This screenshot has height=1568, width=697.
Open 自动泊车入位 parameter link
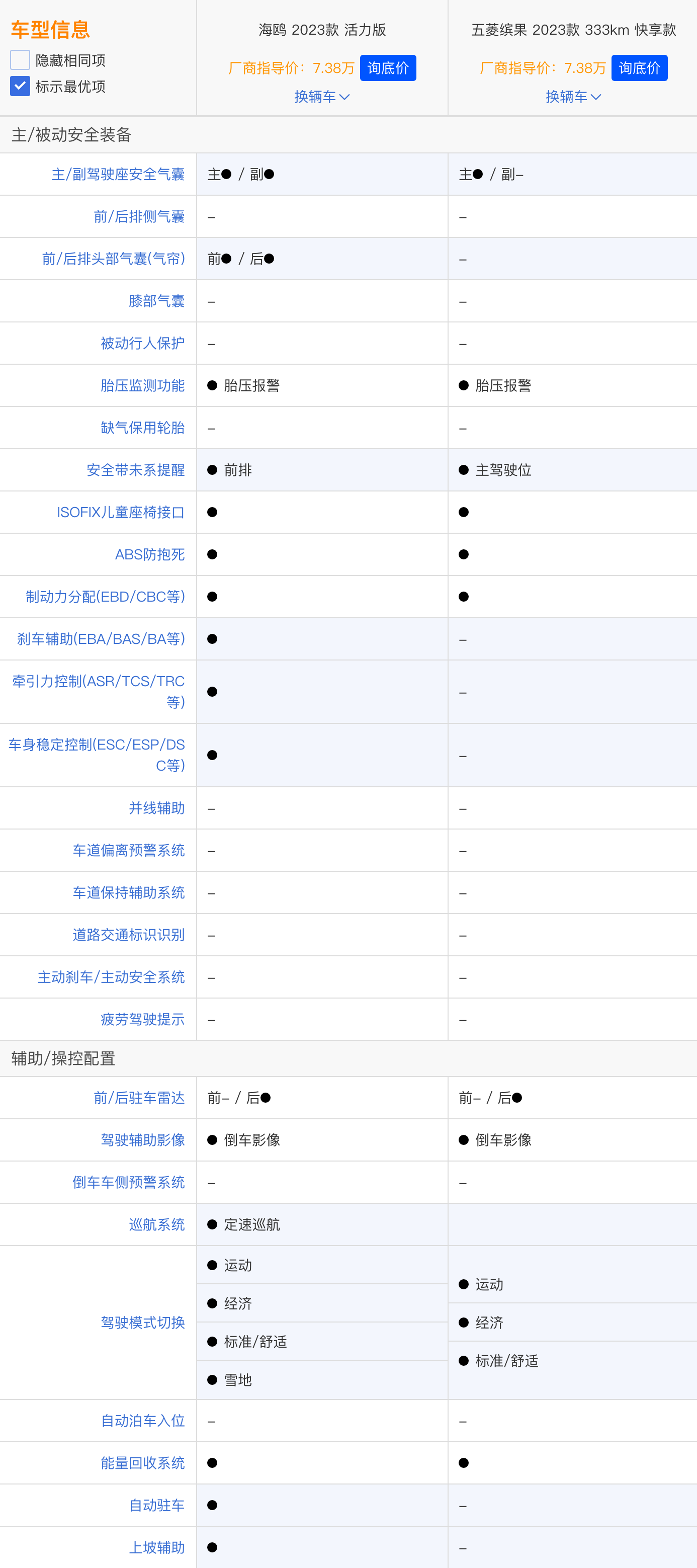[143, 1421]
